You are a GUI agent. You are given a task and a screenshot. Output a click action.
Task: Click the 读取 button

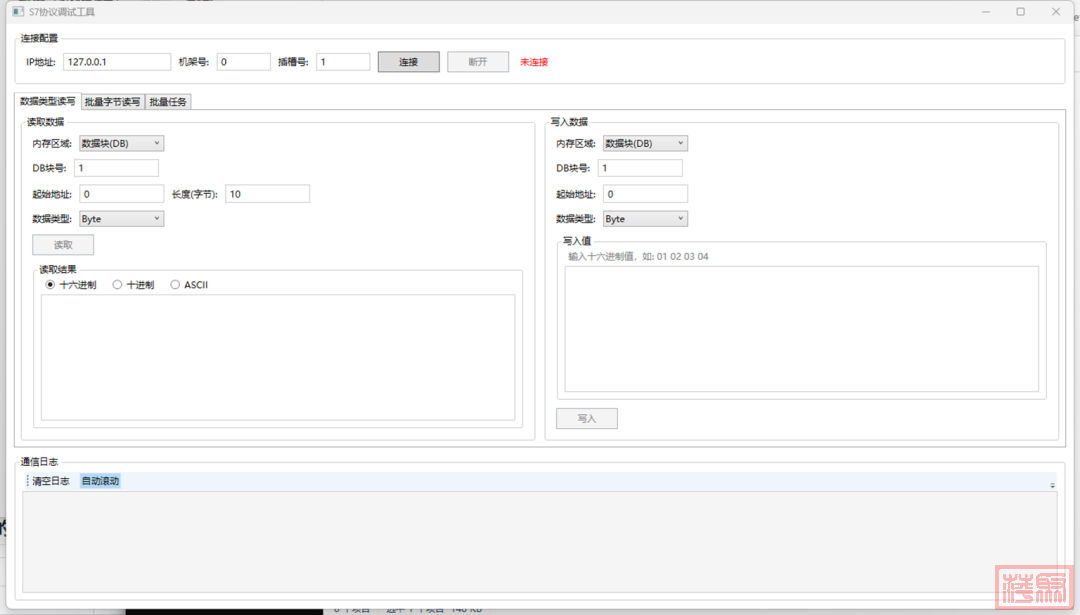click(x=63, y=245)
